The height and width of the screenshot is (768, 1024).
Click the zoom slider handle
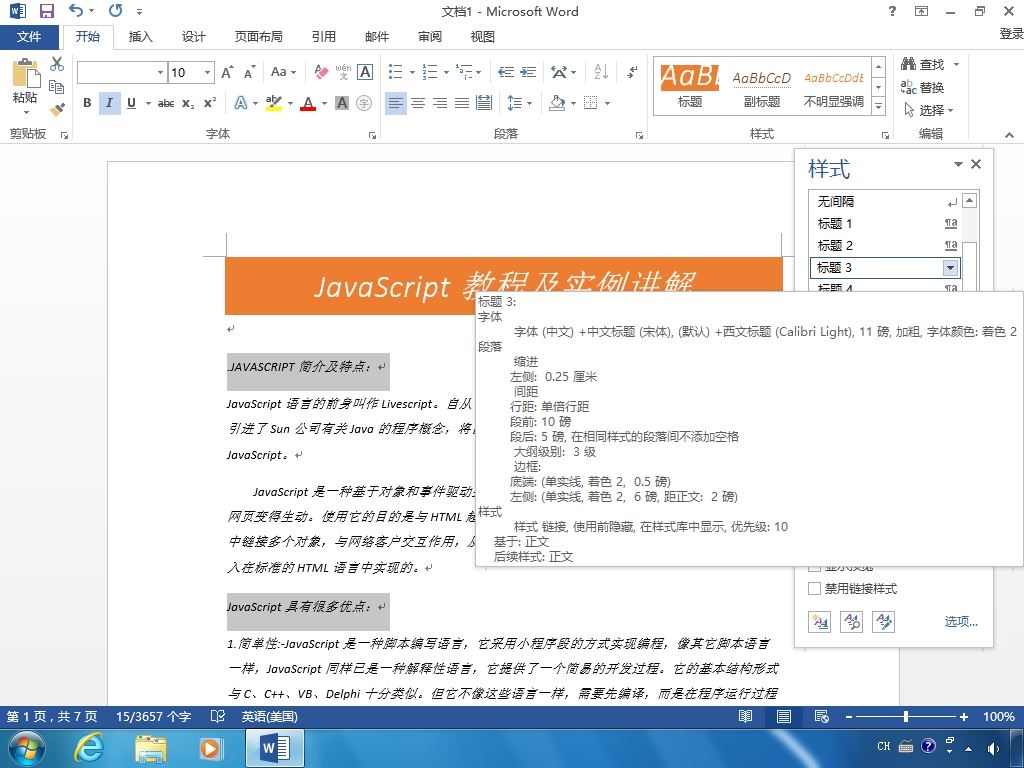[906, 716]
